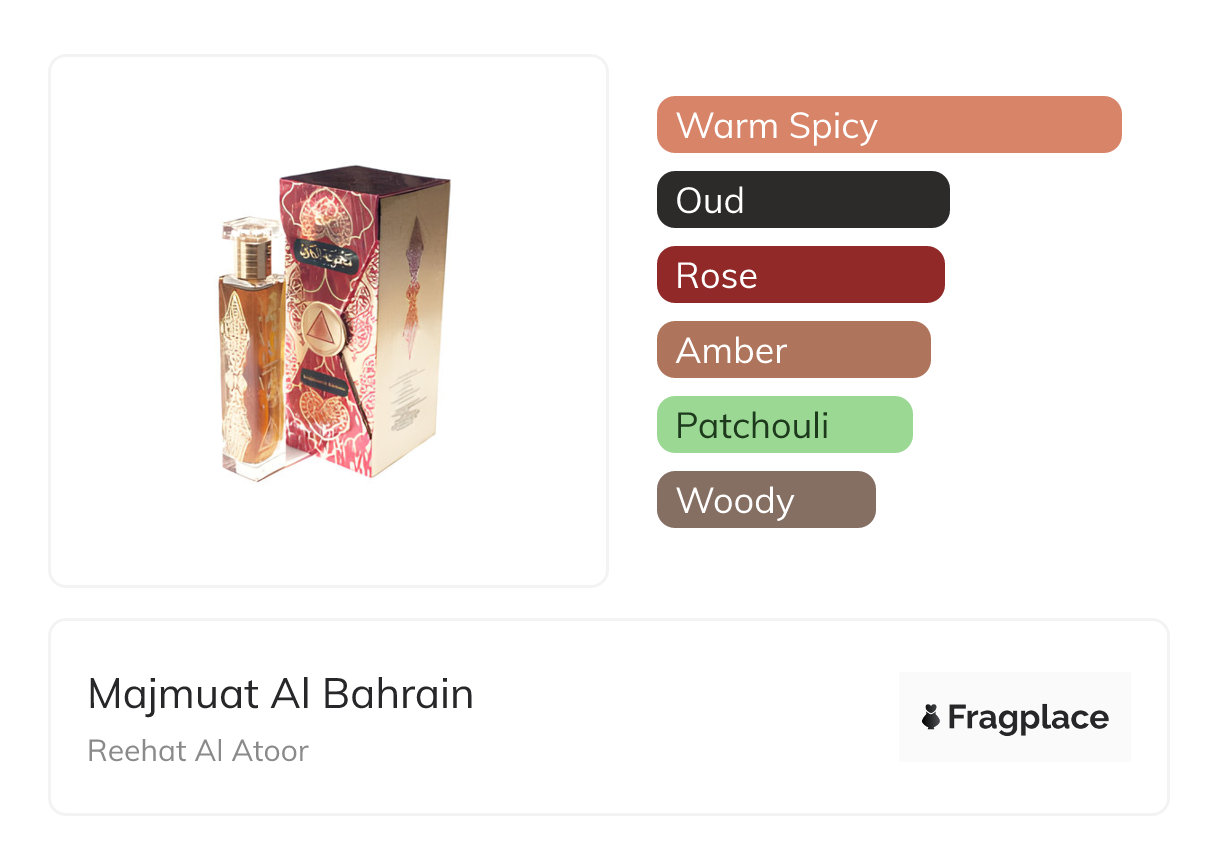The width and height of the screenshot is (1218, 864).
Task: Click the Majmuat Al Bahrain title
Action: (280, 694)
